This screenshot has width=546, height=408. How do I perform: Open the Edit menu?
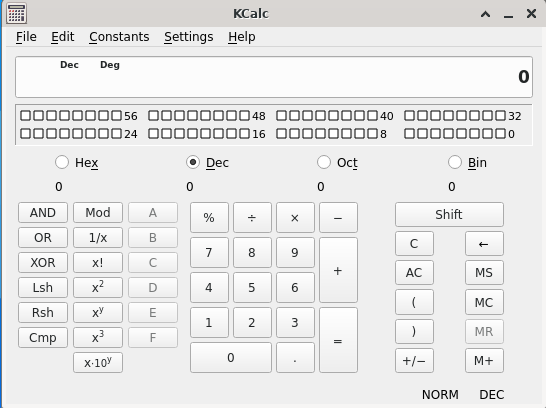(x=63, y=37)
